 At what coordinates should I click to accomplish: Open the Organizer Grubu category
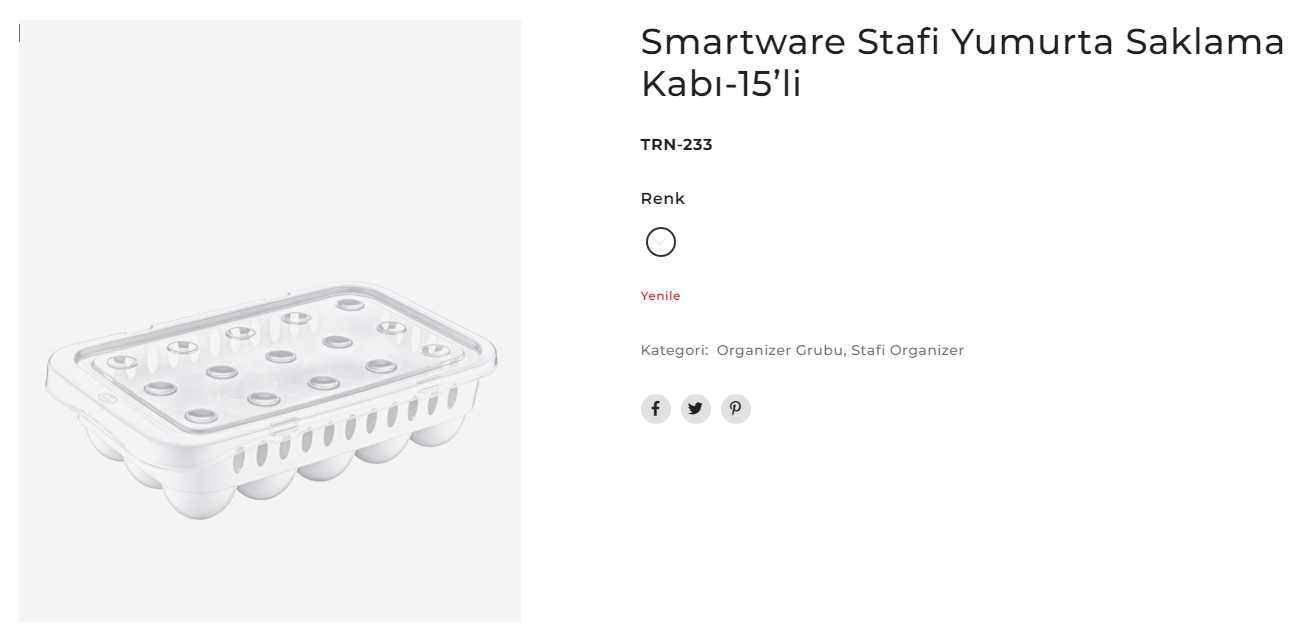coord(780,350)
